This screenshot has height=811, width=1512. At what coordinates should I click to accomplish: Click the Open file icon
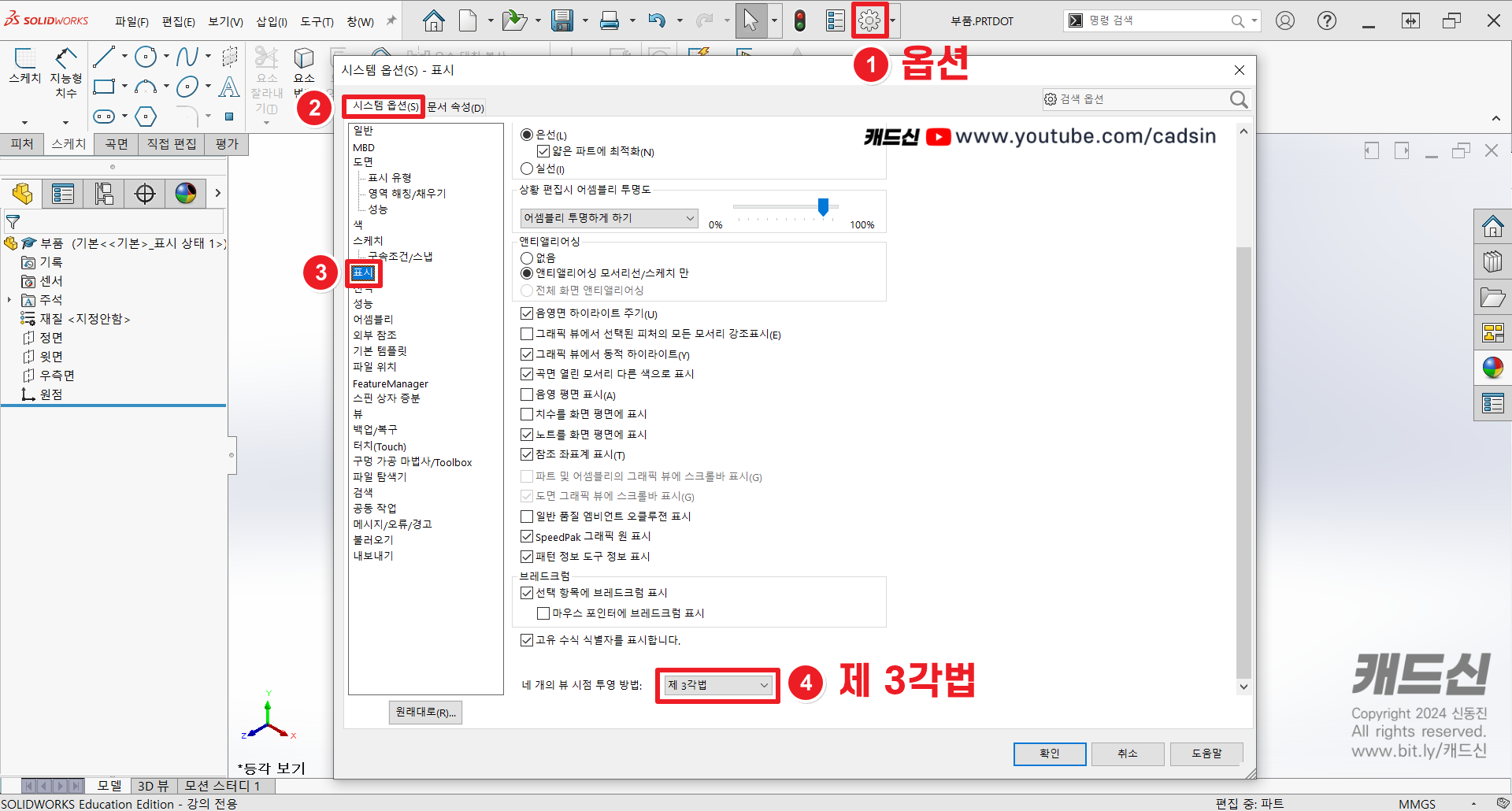[514, 20]
